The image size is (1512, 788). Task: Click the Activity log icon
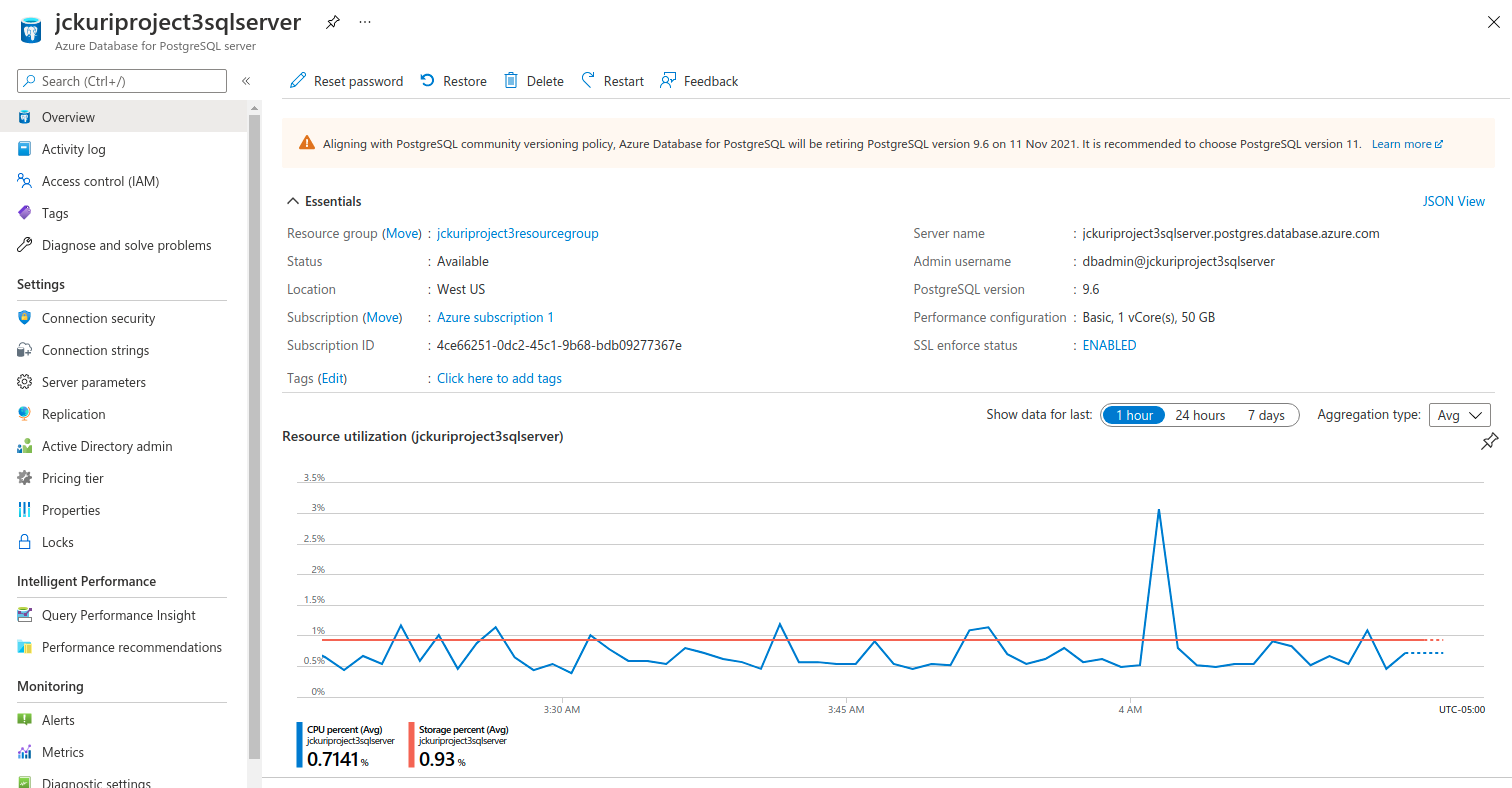[x=25, y=149]
